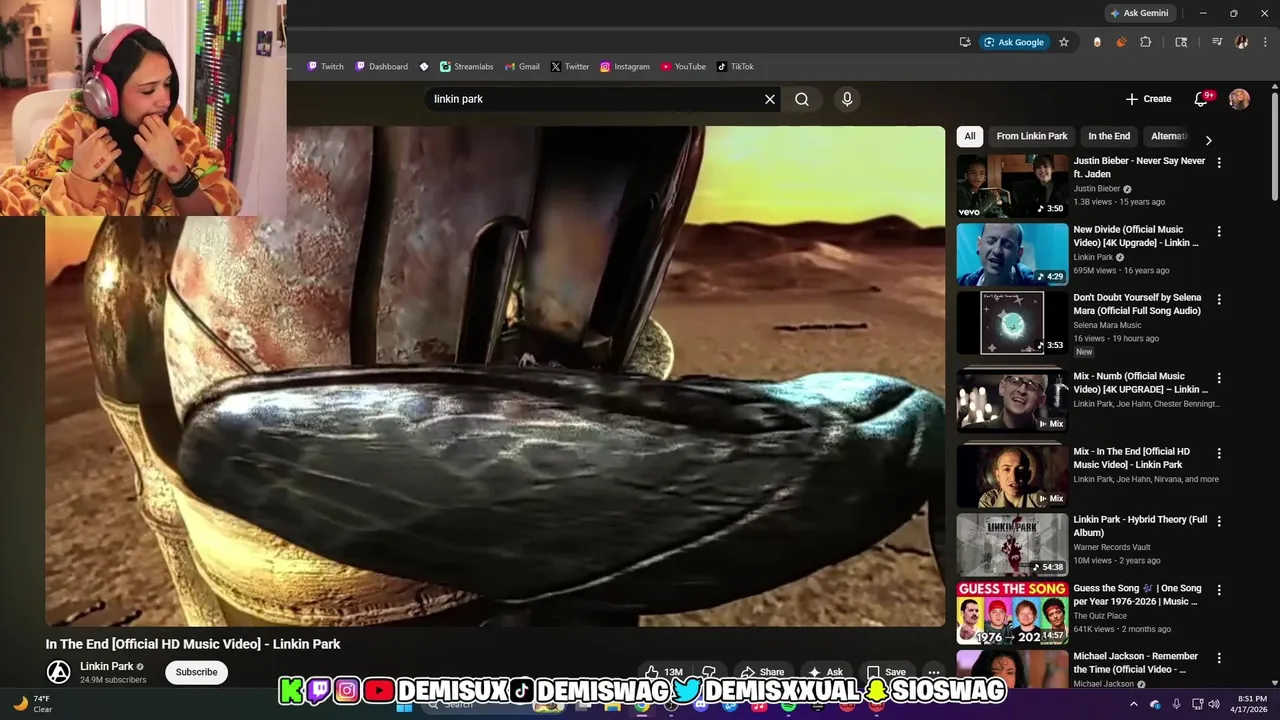
Task: Open the YouTube bookmark
Action: coord(683,67)
